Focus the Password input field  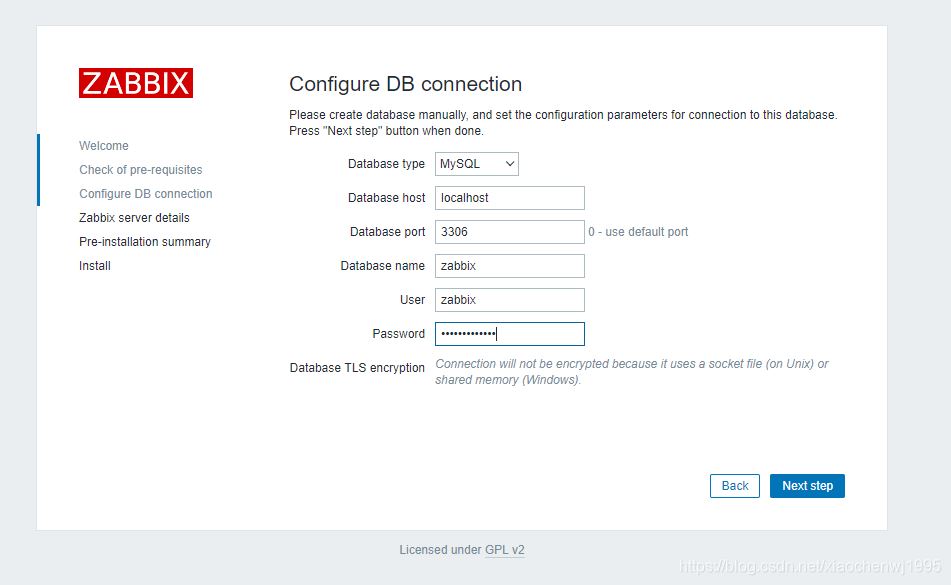[x=509, y=334]
